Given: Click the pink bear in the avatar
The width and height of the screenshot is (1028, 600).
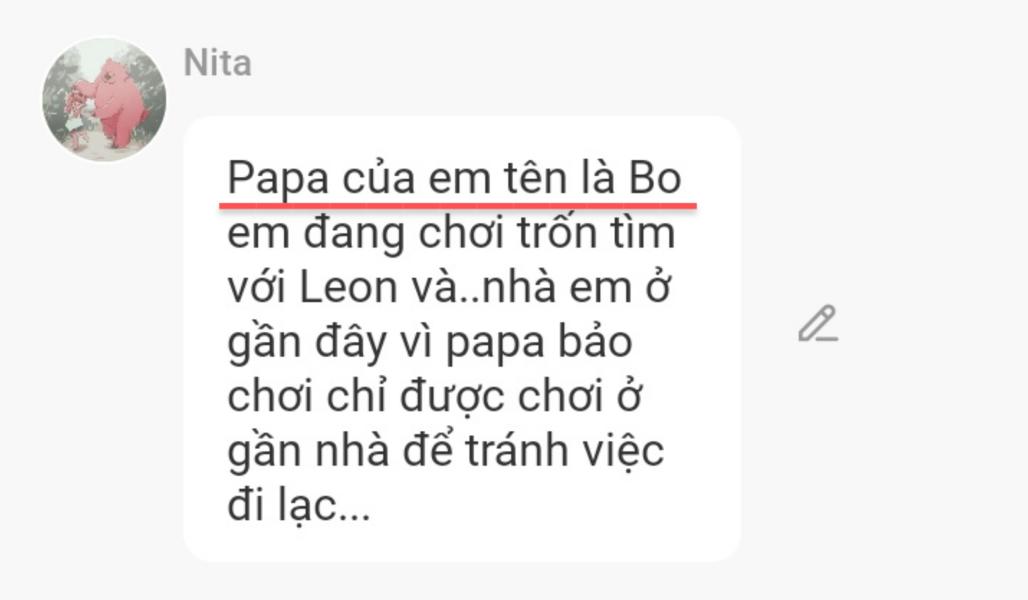Looking at the screenshot, I should pyautogui.click(x=118, y=100).
